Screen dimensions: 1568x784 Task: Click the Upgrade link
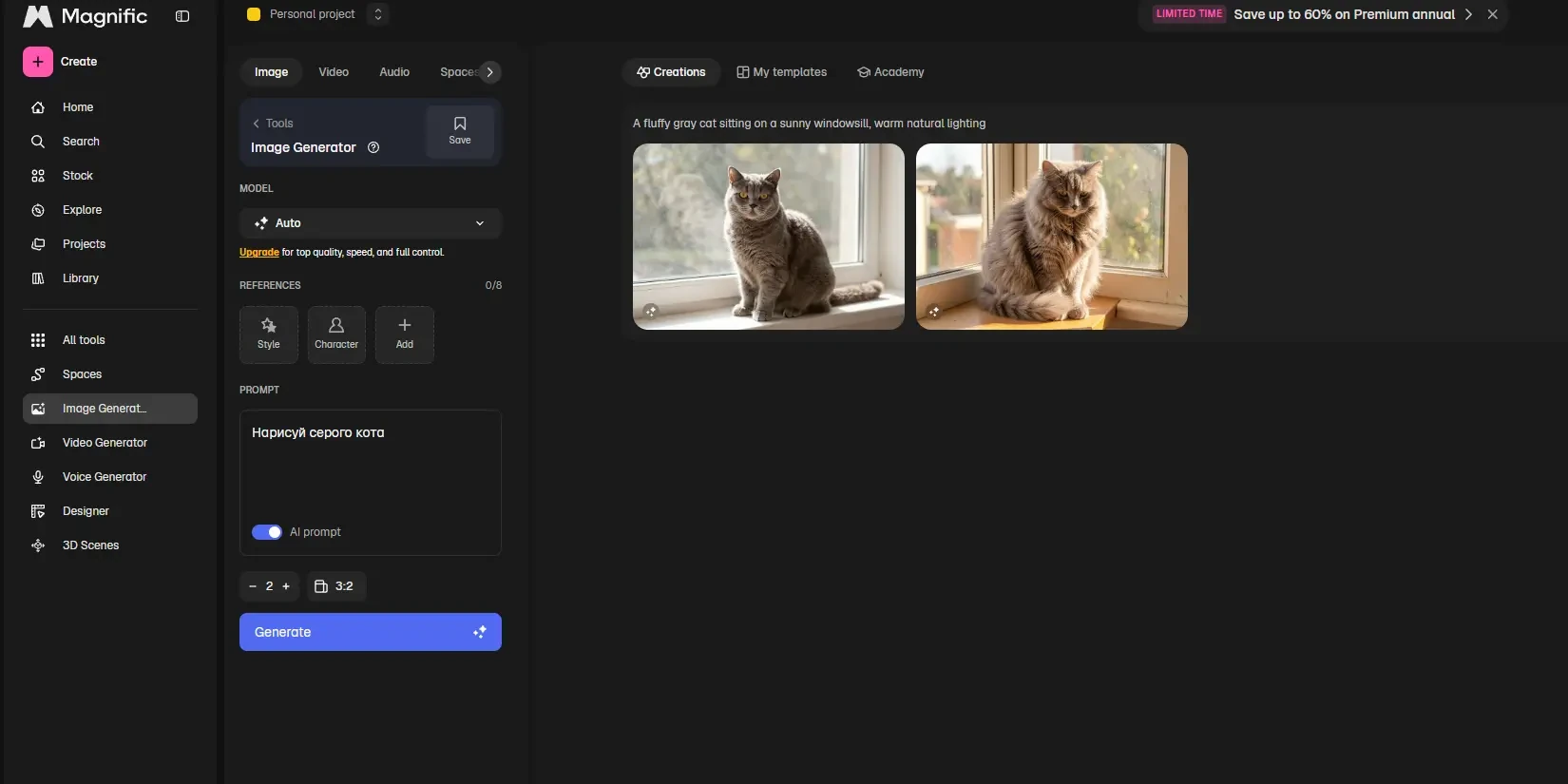pyautogui.click(x=259, y=253)
